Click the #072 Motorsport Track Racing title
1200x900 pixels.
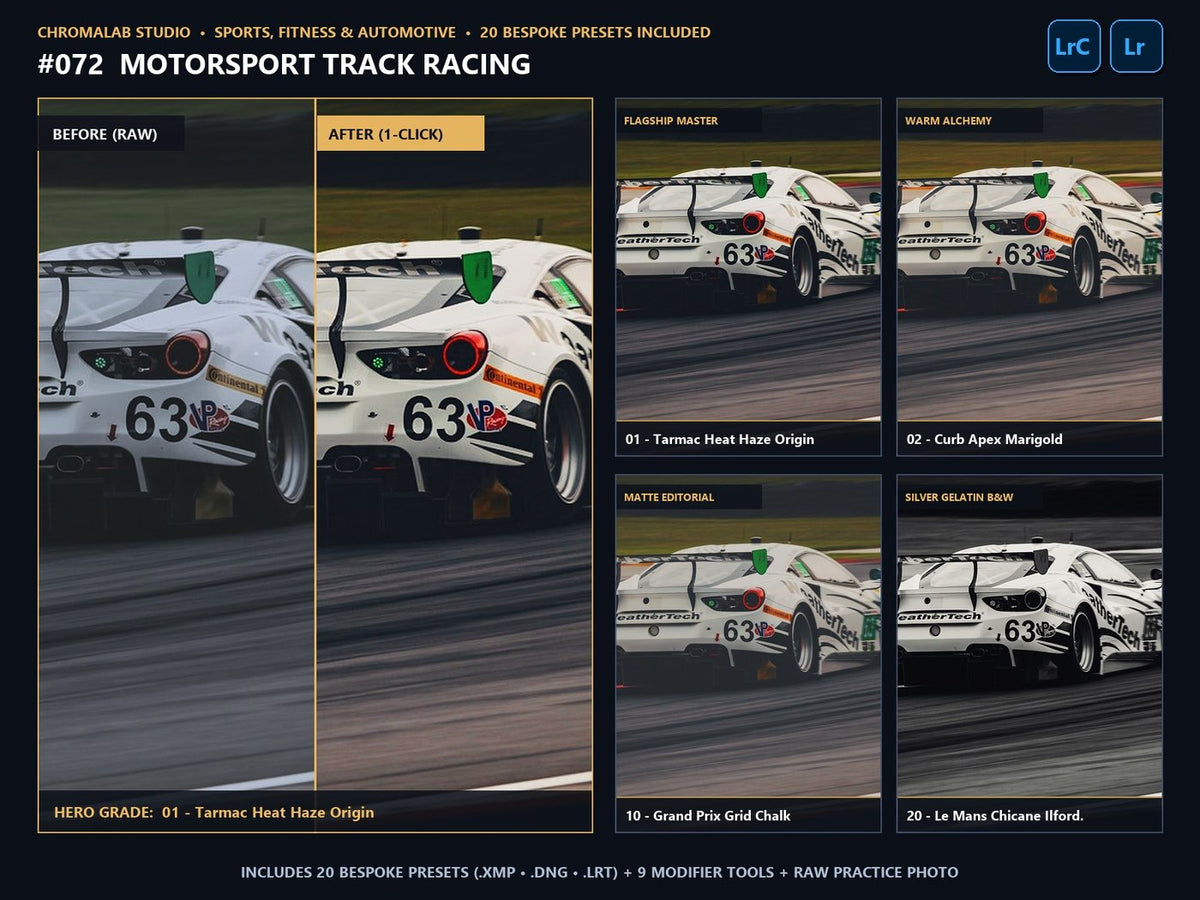point(284,64)
